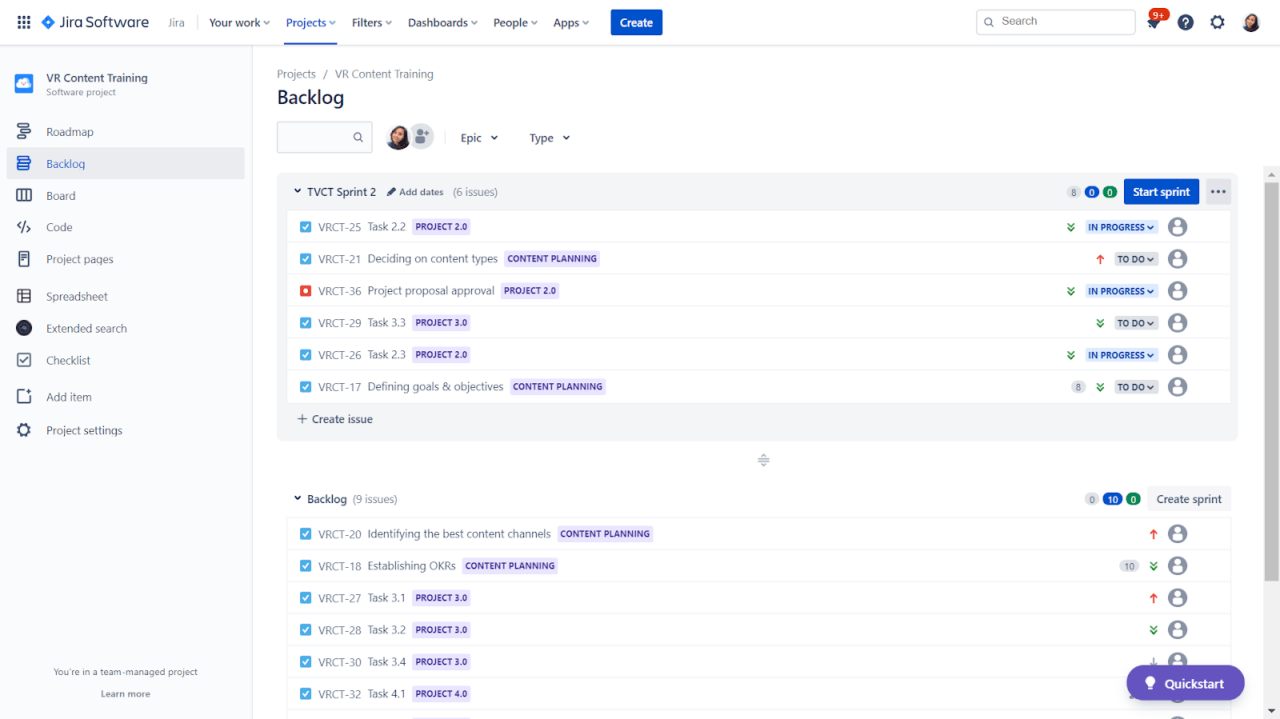Click the Create sprint button
Image resolution: width=1280 pixels, height=719 pixels.
pyautogui.click(x=1188, y=498)
